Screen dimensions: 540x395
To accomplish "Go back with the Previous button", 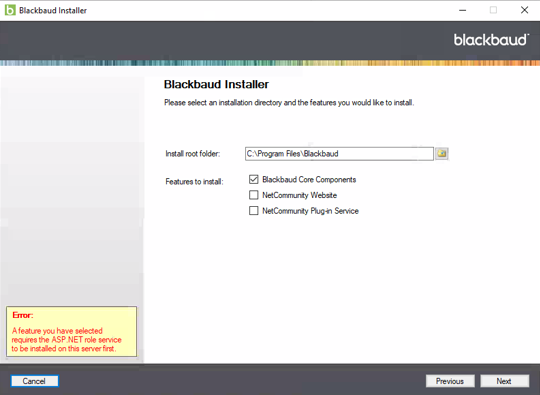I will [450, 381].
